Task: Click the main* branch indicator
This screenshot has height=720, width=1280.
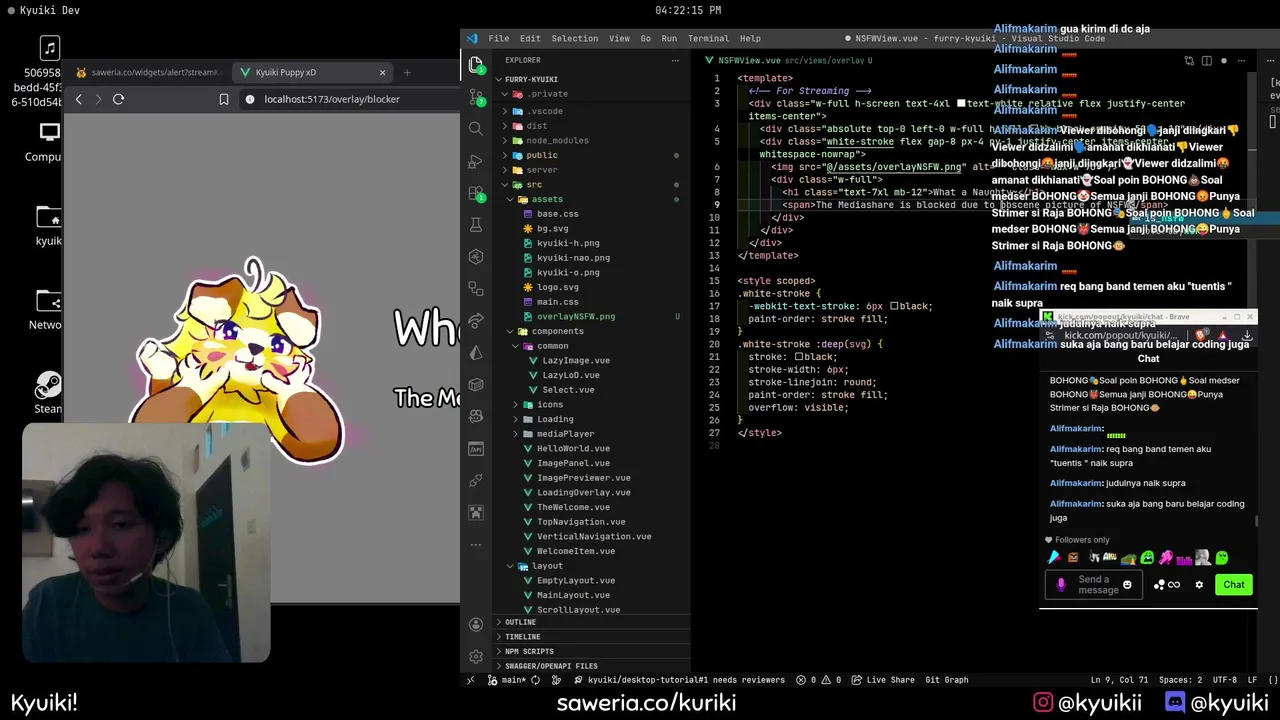Action: (507, 680)
